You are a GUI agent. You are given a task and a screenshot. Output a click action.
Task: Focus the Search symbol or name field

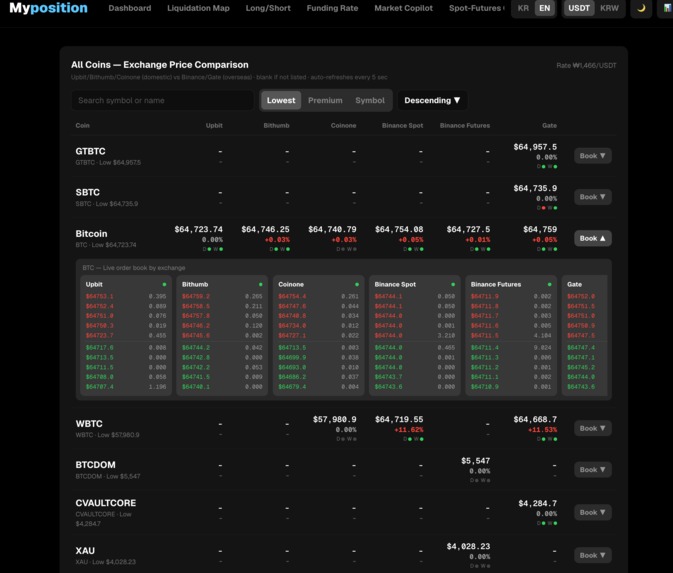[162, 100]
